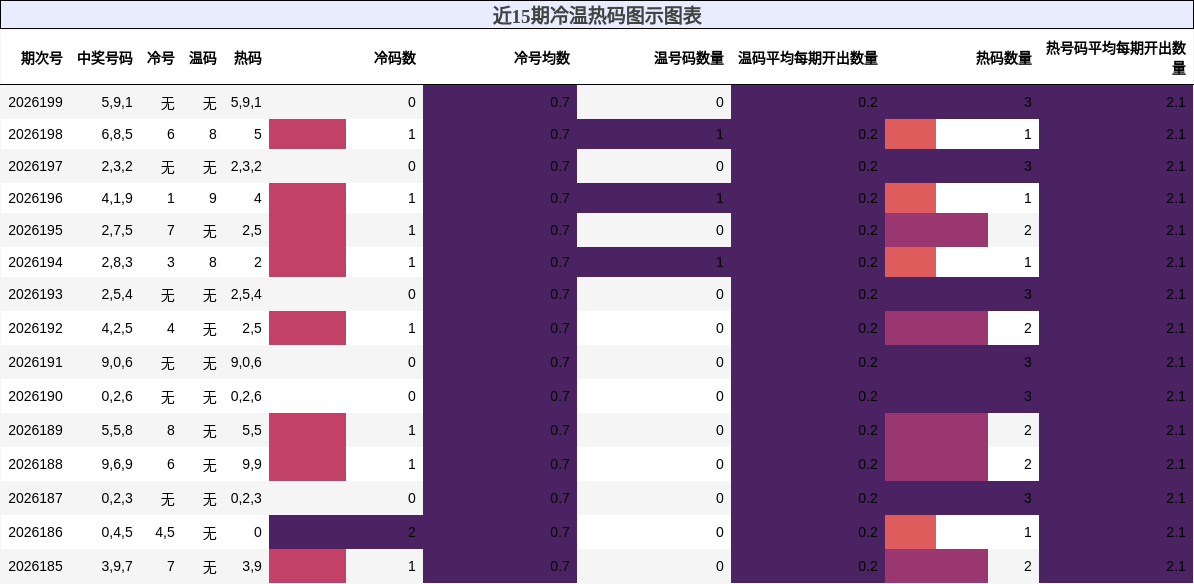Select issue number 2026194
Screen dimensions: 1194x584
36,262
